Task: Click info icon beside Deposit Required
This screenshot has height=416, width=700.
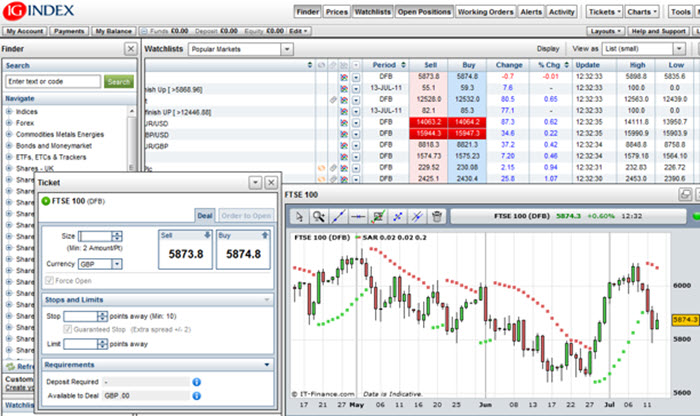Action: [x=196, y=382]
